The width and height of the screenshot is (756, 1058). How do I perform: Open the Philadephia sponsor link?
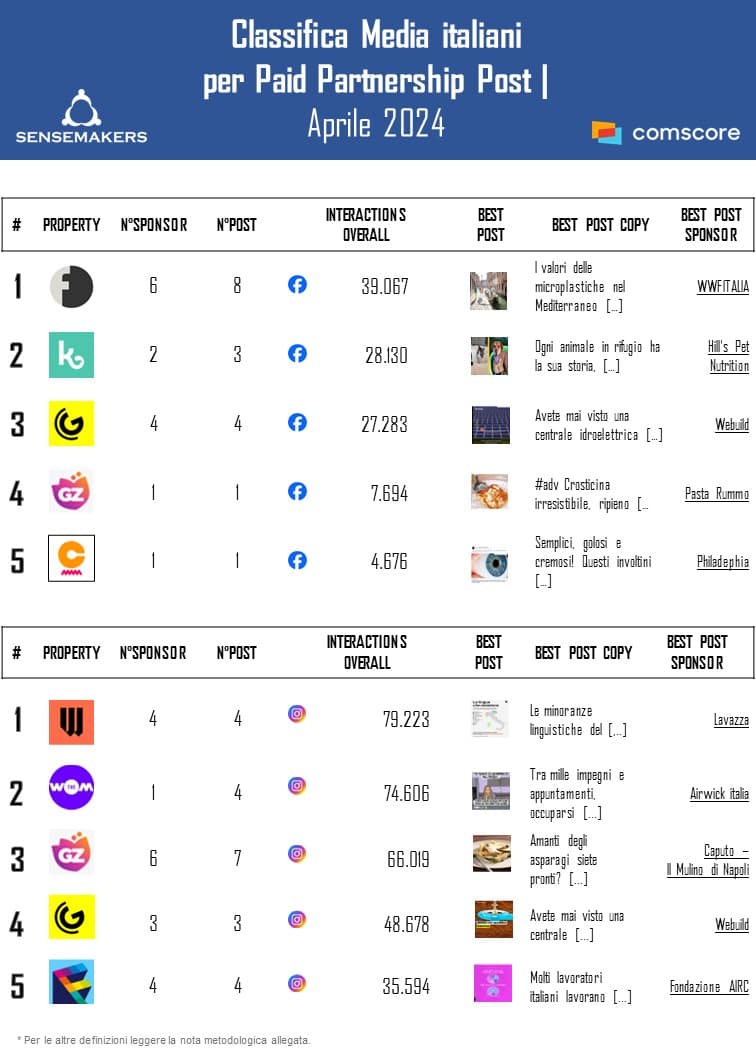722,562
